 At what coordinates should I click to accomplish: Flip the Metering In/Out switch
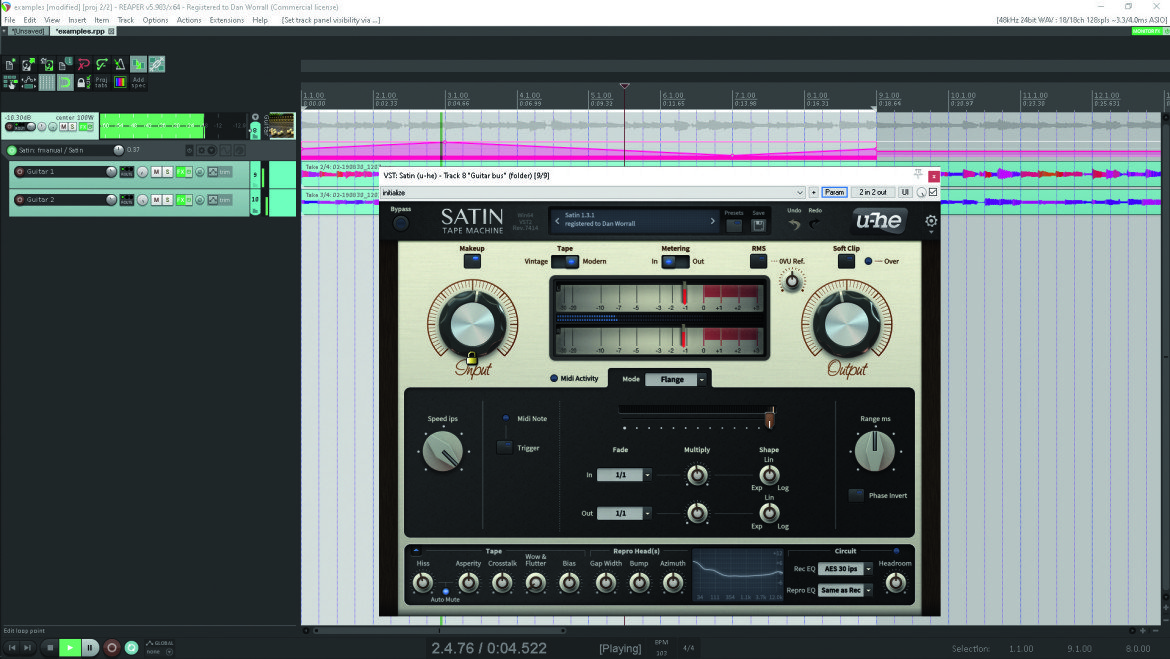point(675,261)
